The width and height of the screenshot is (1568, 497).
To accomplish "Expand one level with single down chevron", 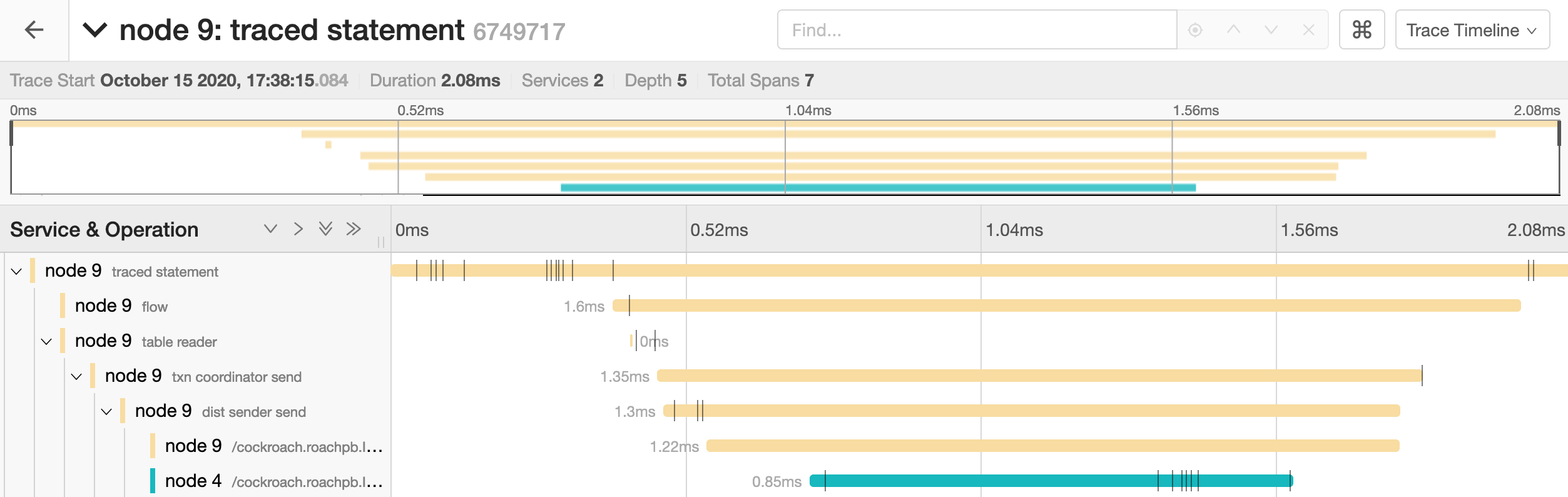I will [x=270, y=229].
